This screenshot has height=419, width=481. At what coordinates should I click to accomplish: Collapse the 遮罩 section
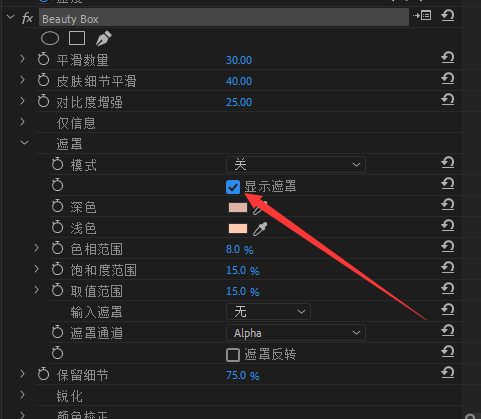pyautogui.click(x=24, y=143)
